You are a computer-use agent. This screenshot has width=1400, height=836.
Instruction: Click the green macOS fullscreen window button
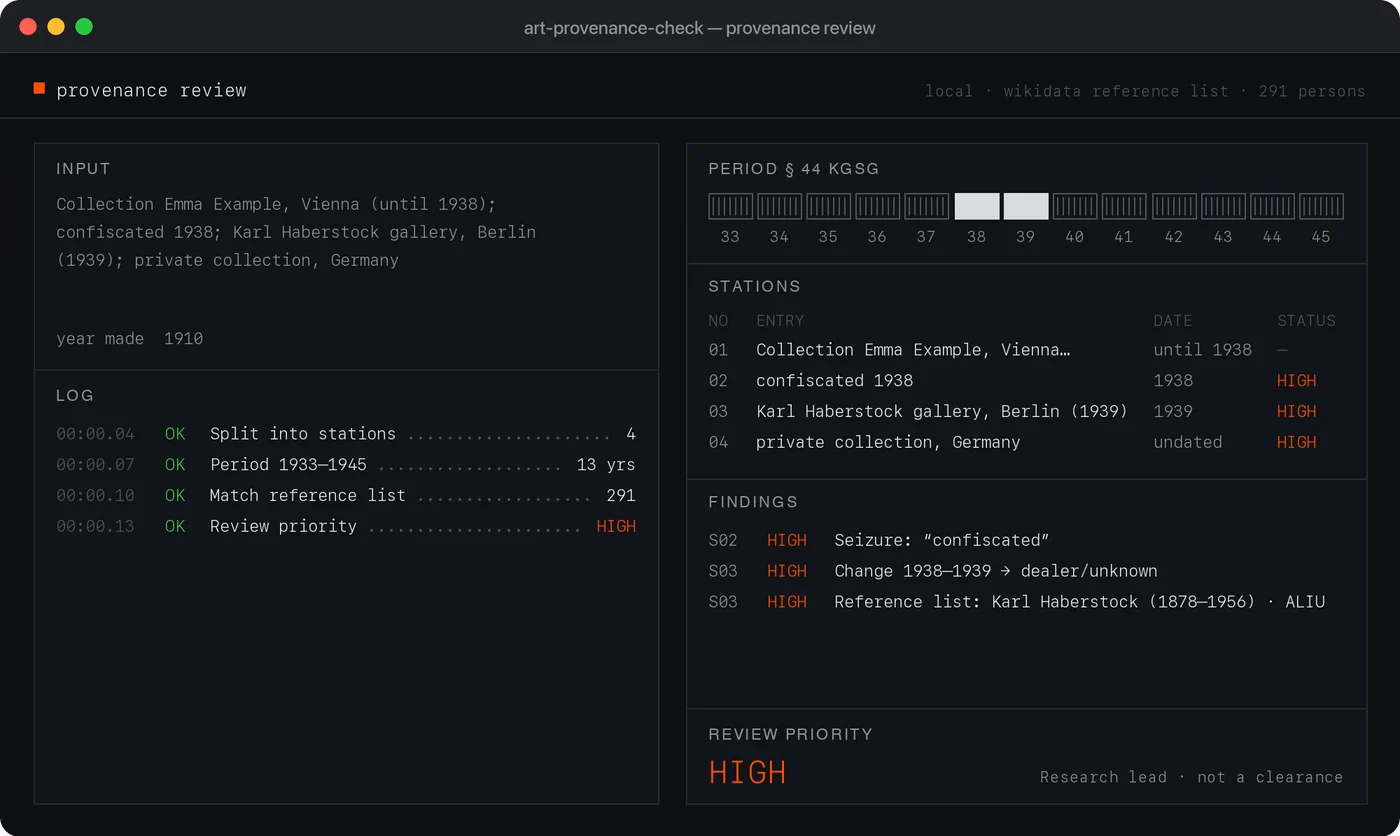coord(84,27)
